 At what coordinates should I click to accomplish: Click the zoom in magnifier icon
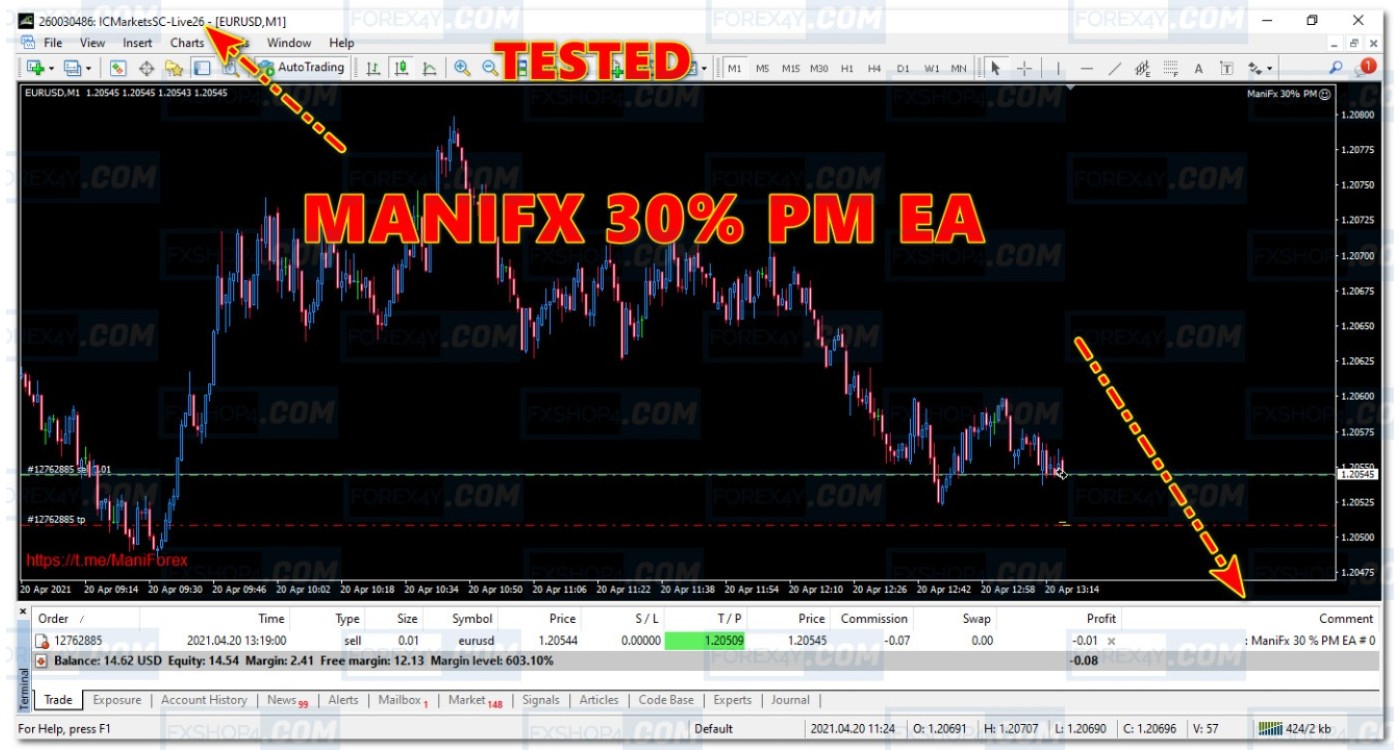coord(462,68)
